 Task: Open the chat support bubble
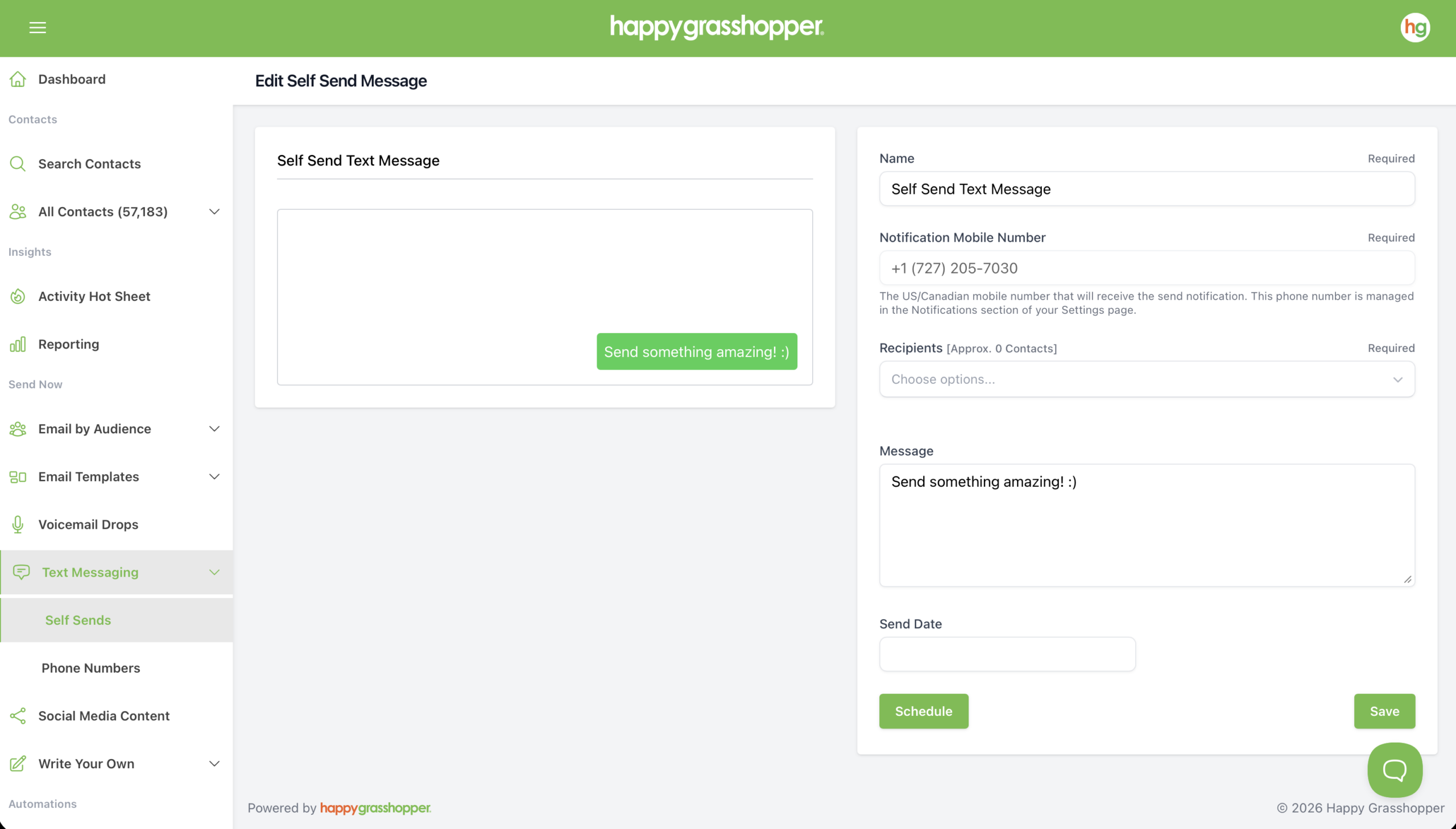1395,770
